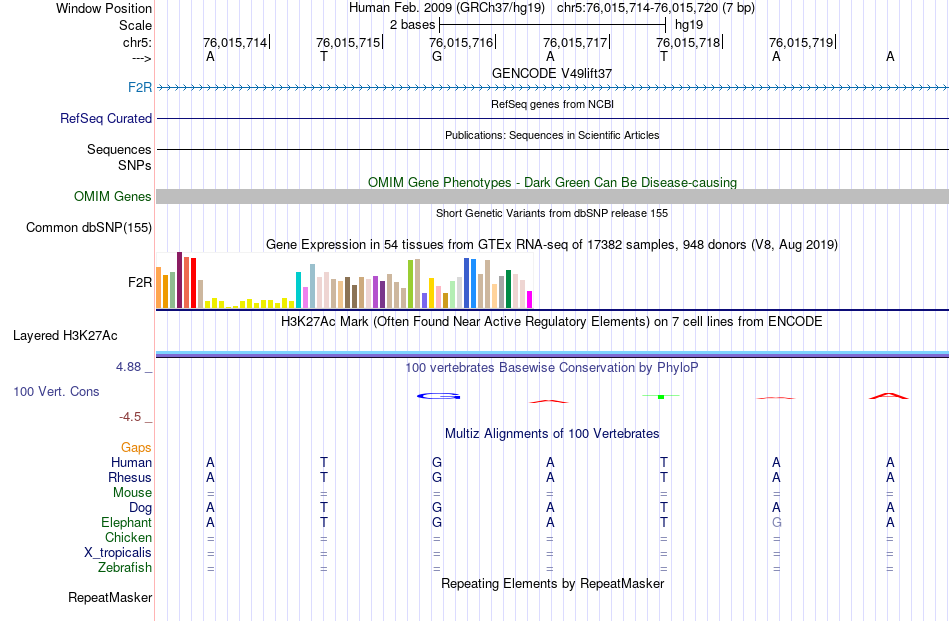Click the F2R label beside GTEx chart
950x621 pixels.
140,282
